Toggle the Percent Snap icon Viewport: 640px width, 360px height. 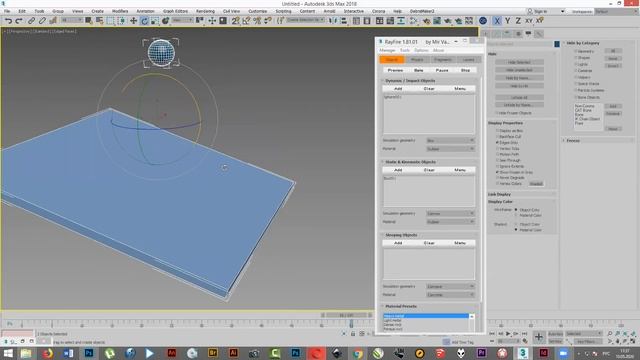coord(257,20)
